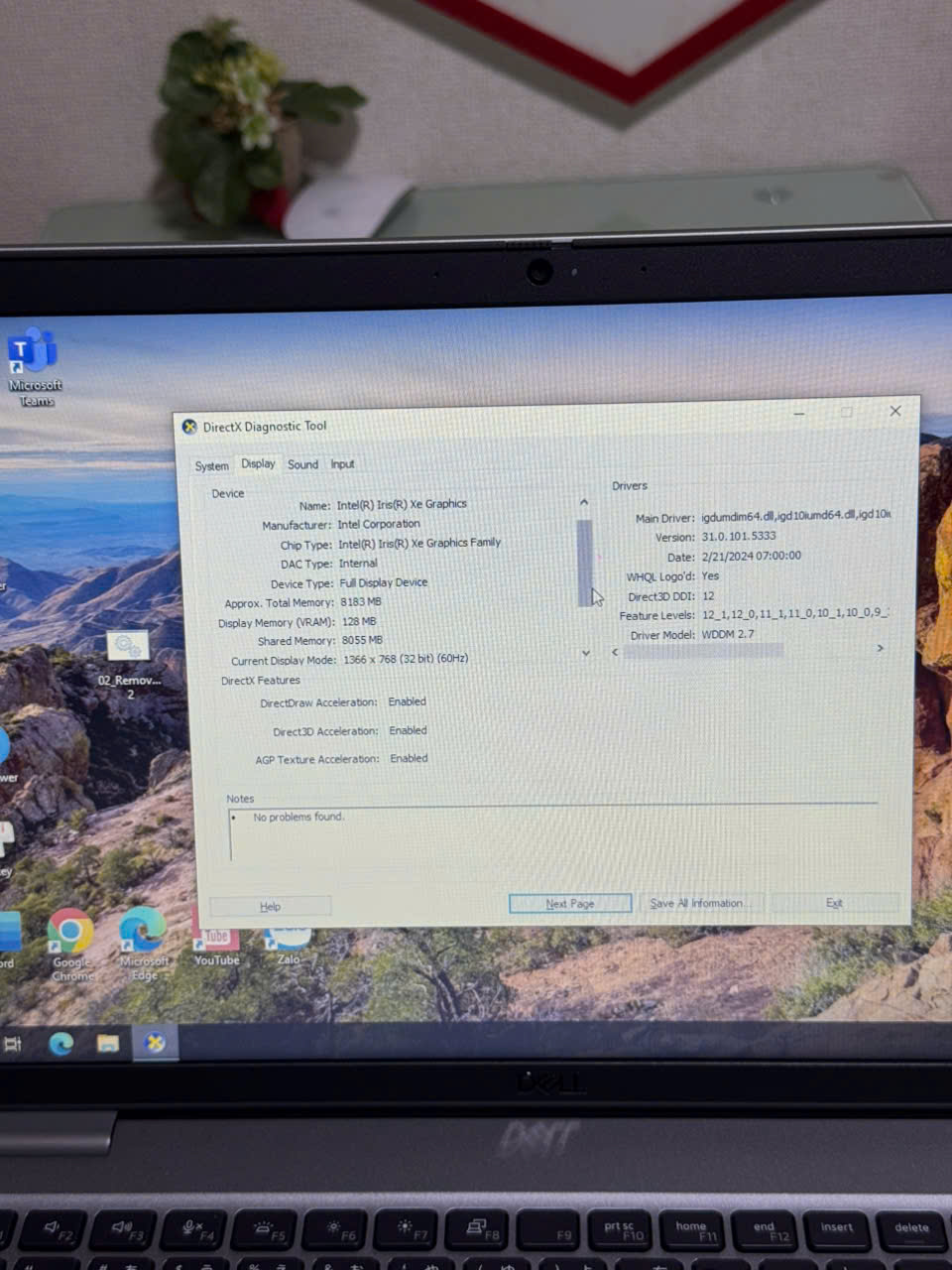Click device name "Intel(R) Iris(R) Xe Graphics"

tap(402, 504)
